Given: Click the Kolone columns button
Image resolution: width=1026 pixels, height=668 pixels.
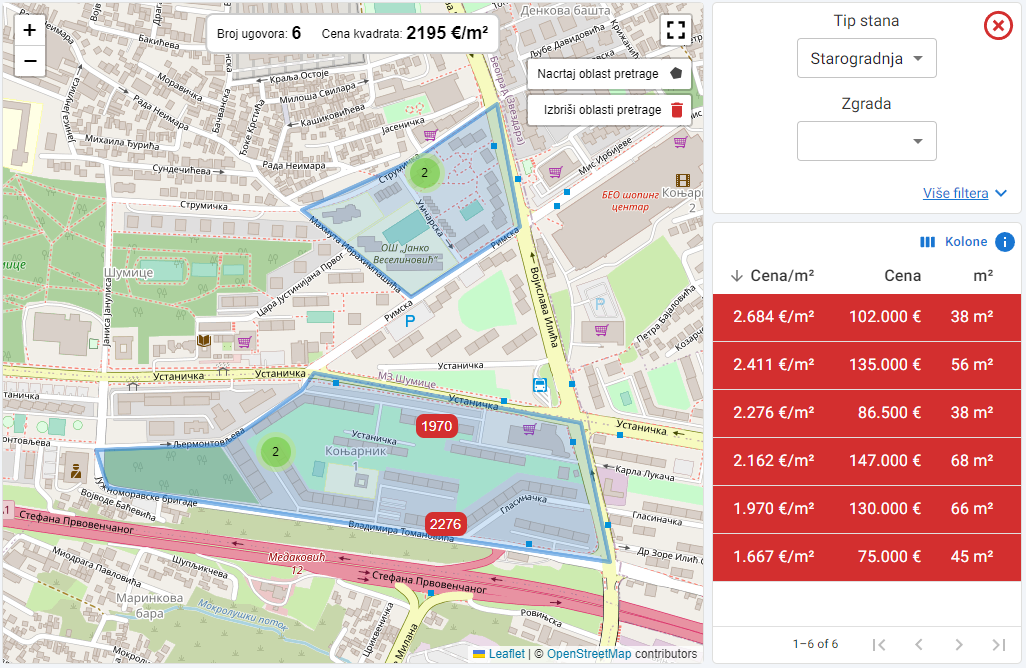Looking at the screenshot, I should [953, 242].
